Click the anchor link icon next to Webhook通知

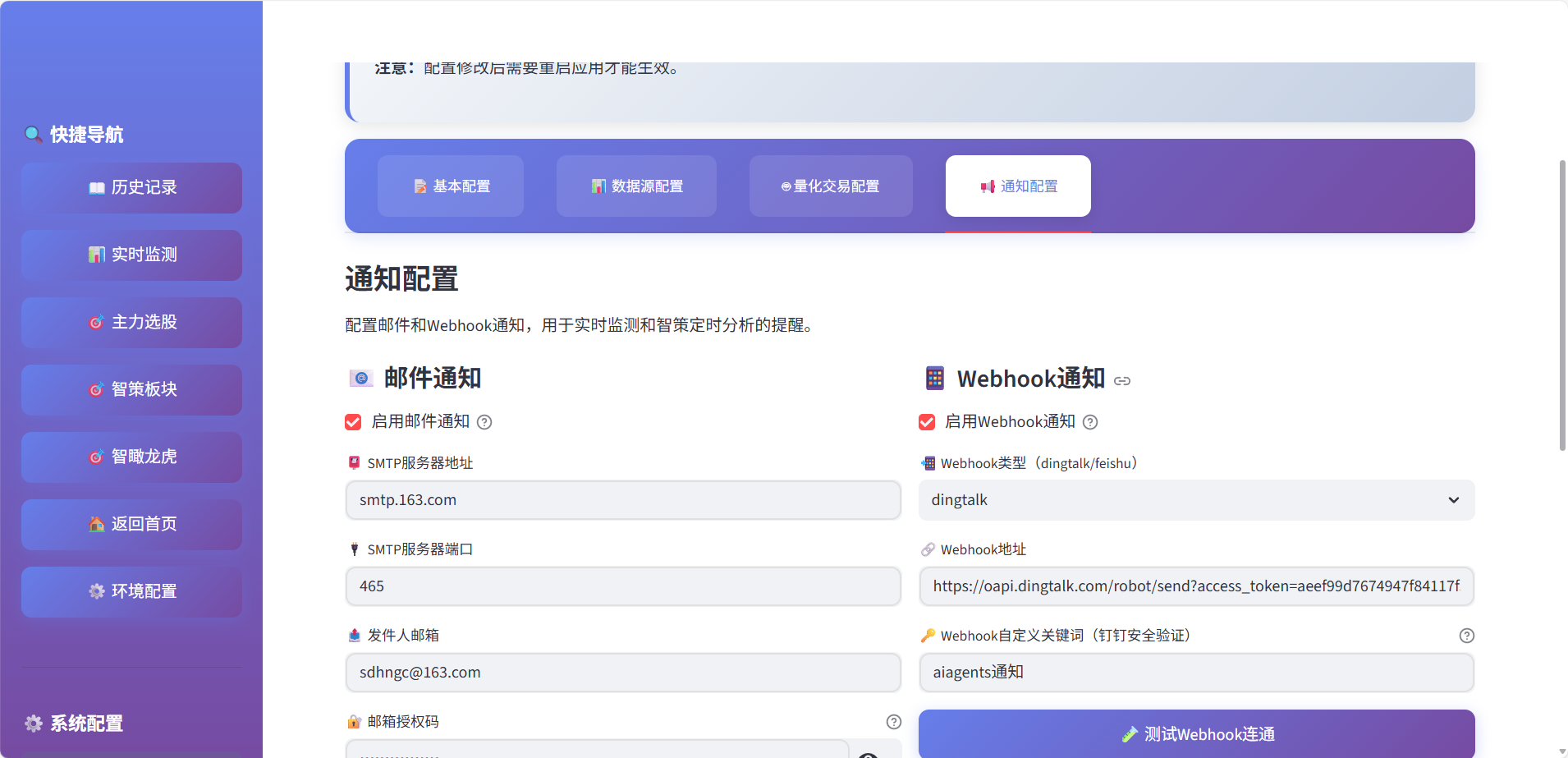coord(1122,381)
